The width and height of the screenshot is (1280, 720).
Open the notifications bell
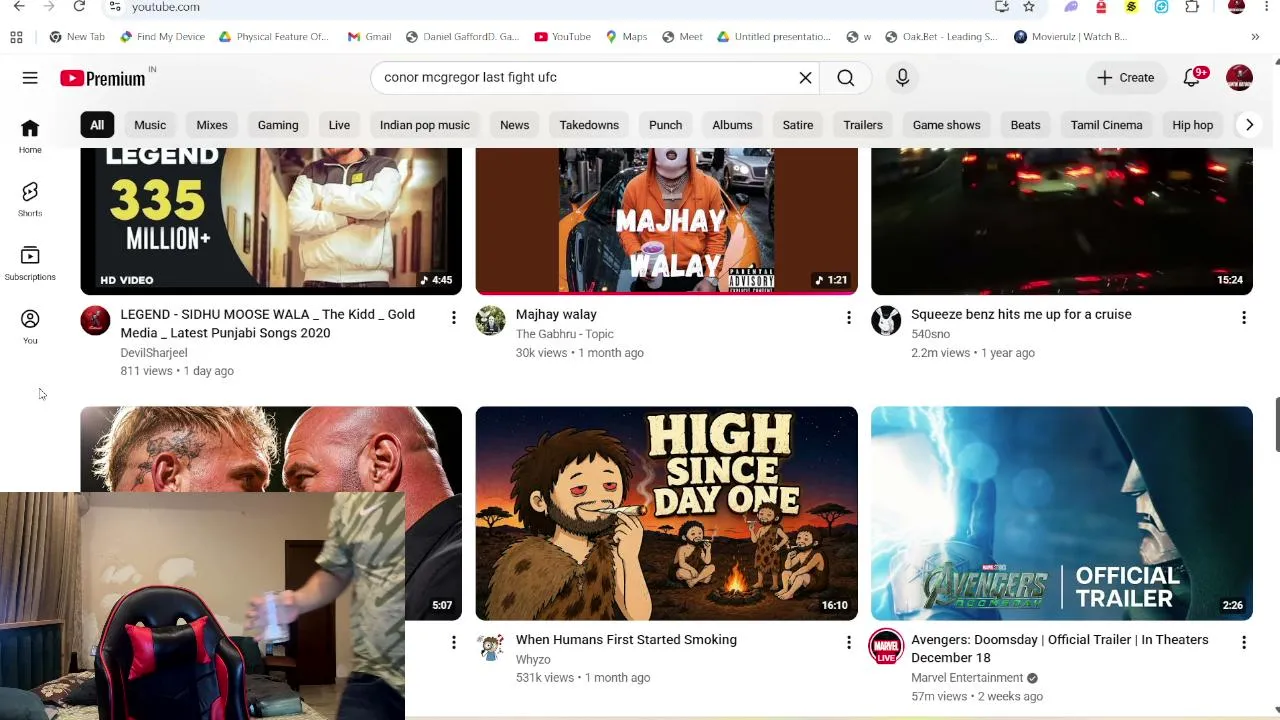point(1192,77)
